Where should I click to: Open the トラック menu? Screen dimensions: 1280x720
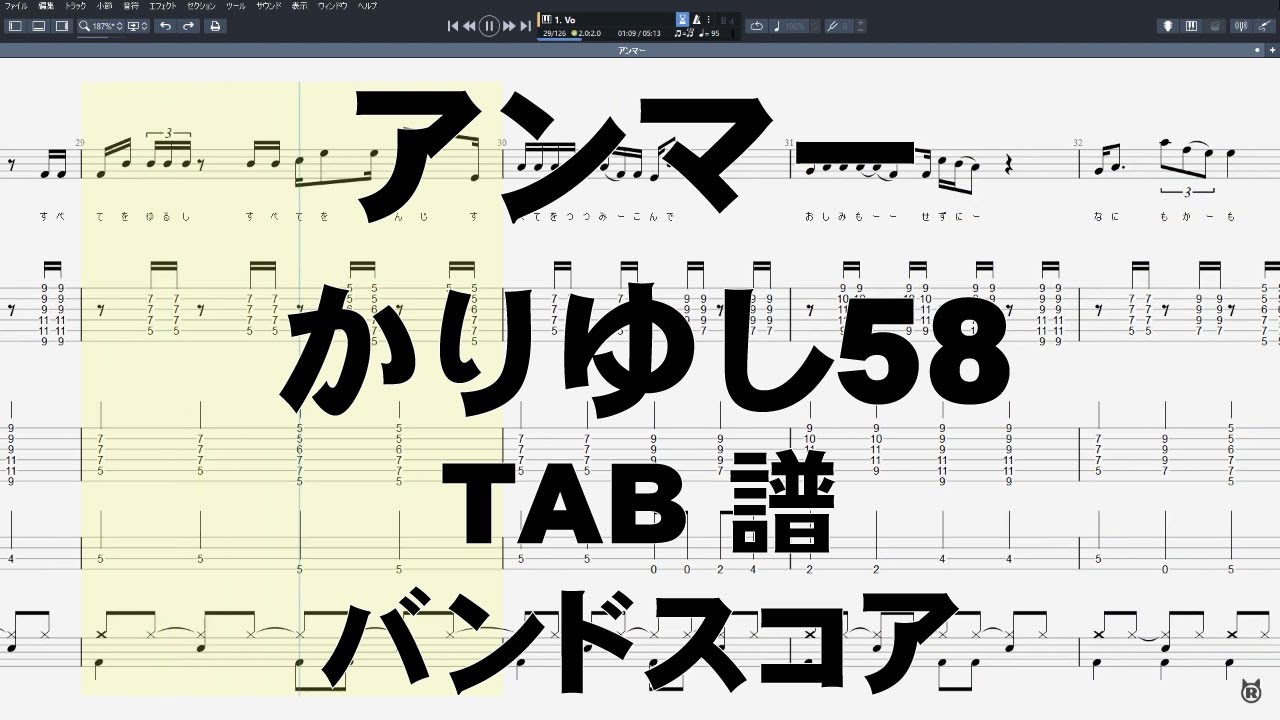[x=76, y=6]
